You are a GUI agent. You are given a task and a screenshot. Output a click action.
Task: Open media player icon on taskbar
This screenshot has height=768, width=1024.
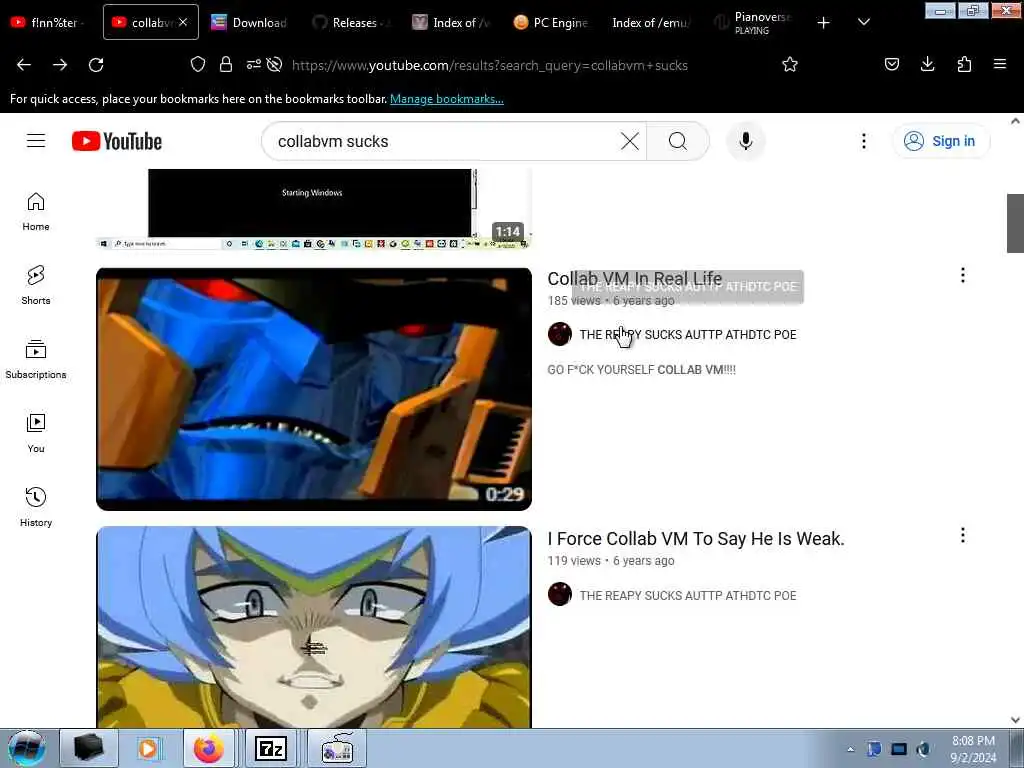(148, 748)
